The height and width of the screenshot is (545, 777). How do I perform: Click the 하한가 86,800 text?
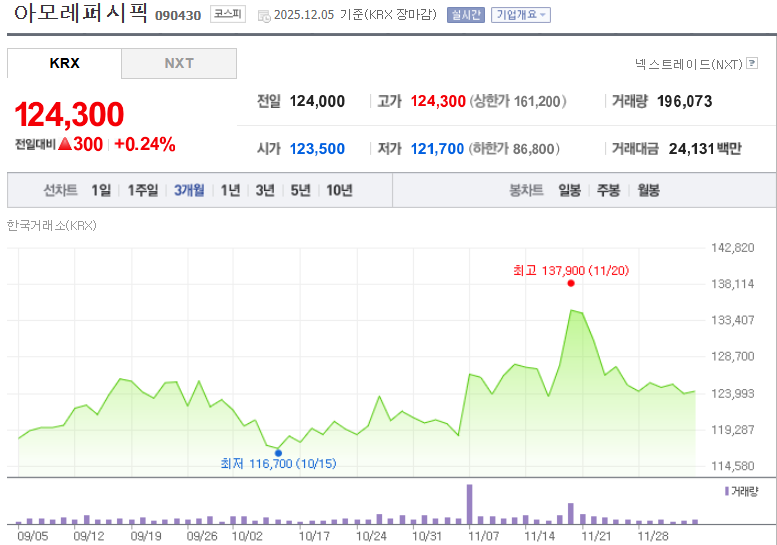pos(514,149)
